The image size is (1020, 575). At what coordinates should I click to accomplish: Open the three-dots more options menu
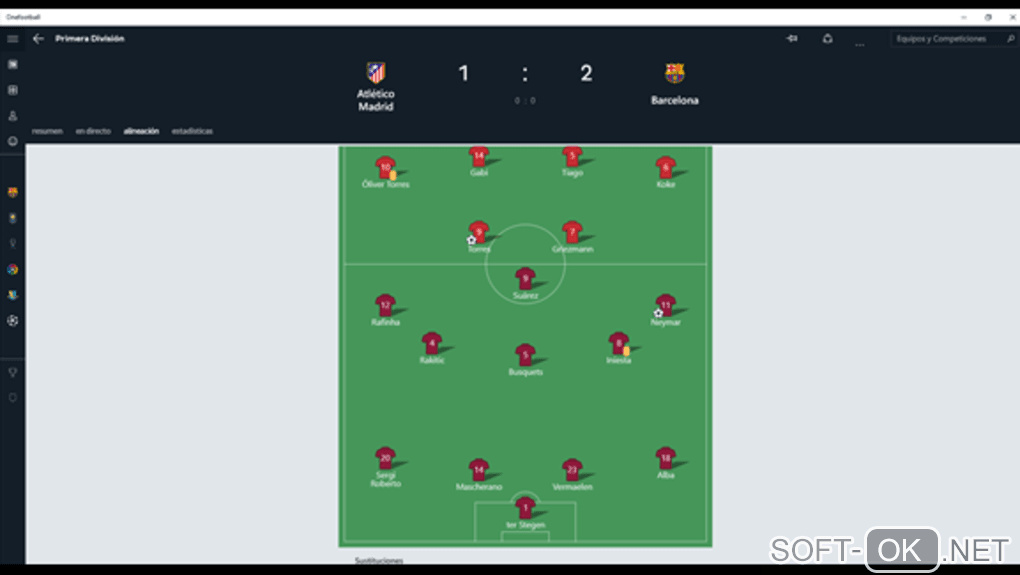coord(859,42)
